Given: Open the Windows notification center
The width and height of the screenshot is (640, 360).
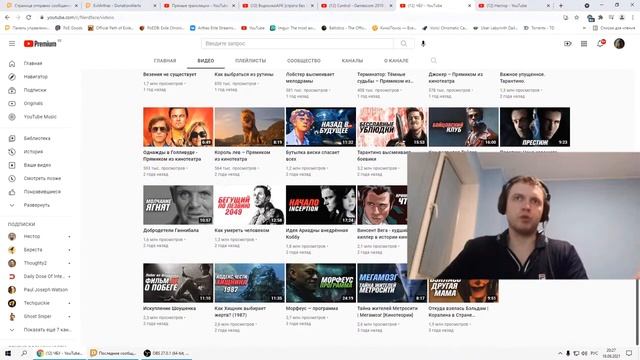Looking at the screenshot, I should (x=629, y=353).
